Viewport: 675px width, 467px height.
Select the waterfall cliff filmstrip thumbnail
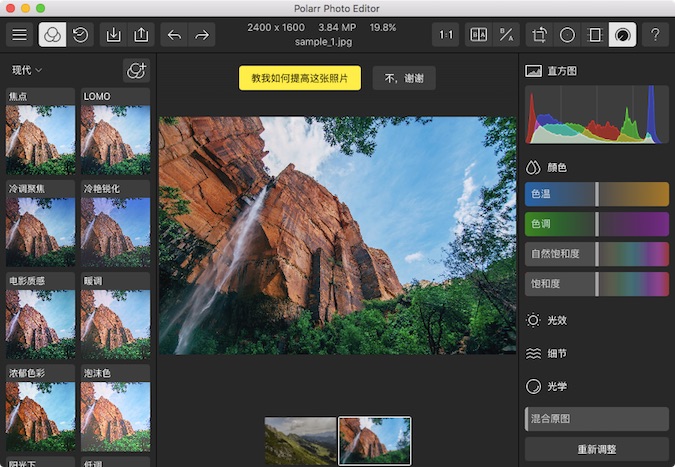tap(375, 441)
